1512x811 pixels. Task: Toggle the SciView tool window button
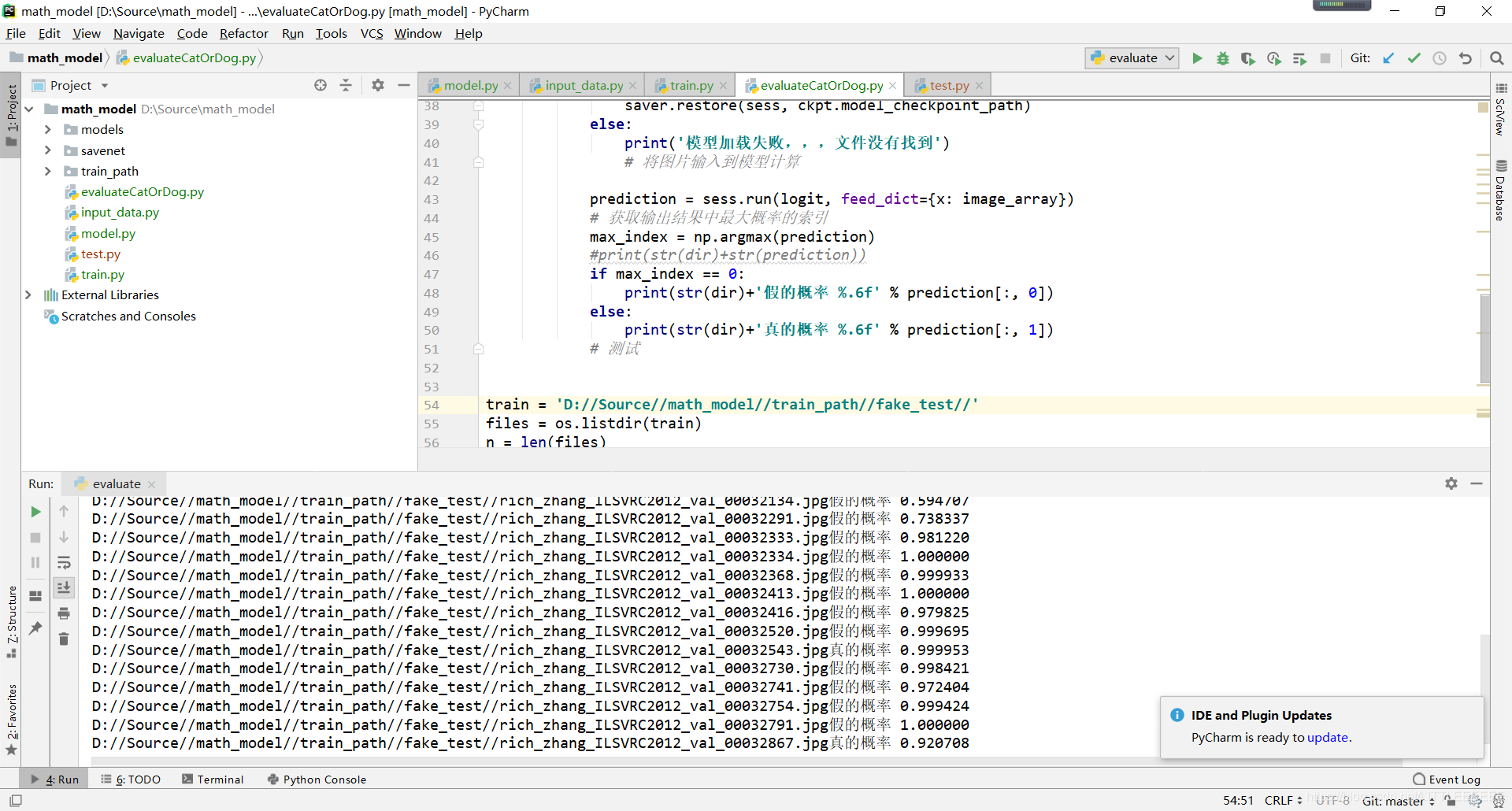coord(1501,109)
